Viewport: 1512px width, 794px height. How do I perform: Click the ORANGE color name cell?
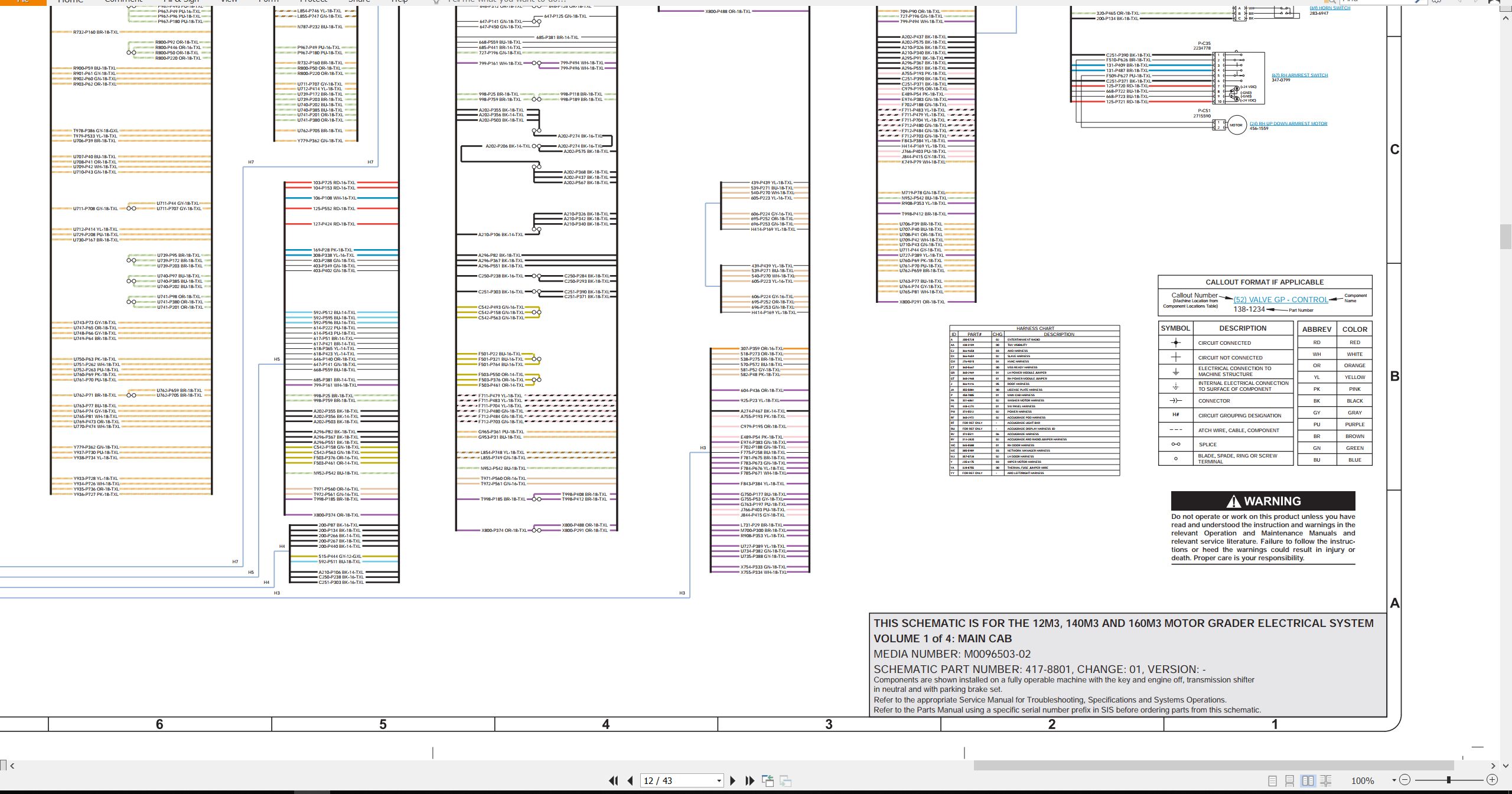1355,365
